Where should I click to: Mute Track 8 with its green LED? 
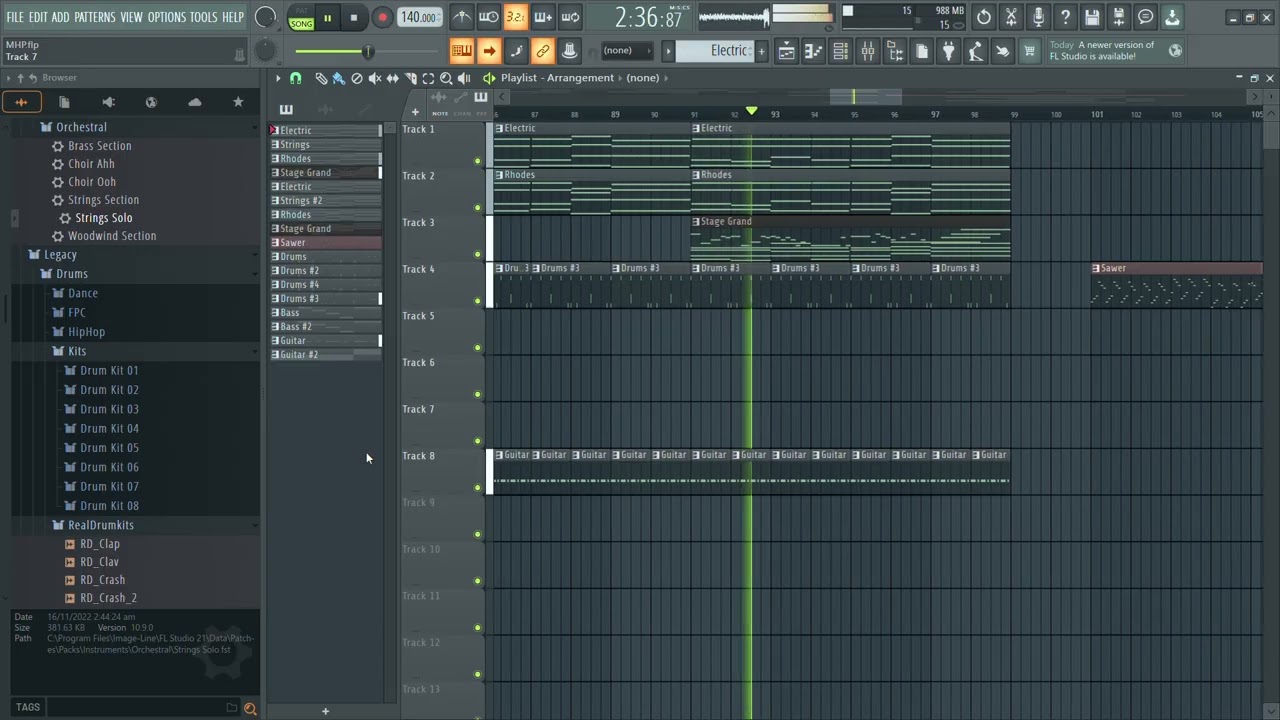pos(477,488)
